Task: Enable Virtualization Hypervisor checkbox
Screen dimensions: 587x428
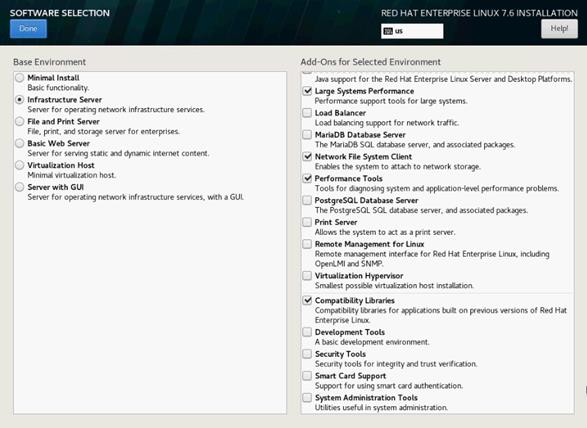Action: pos(307,276)
